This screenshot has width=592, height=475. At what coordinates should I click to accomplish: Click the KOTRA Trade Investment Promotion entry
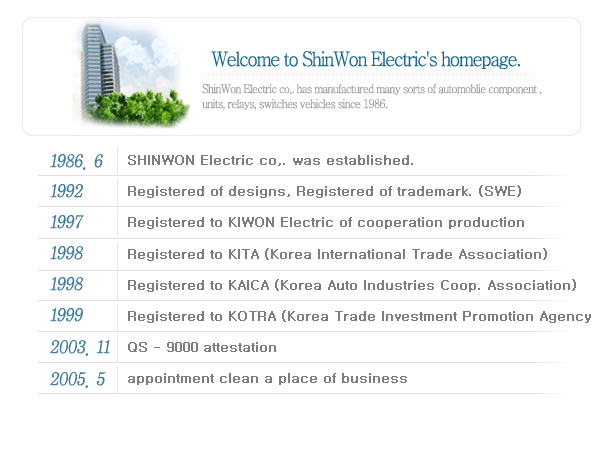tap(359, 316)
